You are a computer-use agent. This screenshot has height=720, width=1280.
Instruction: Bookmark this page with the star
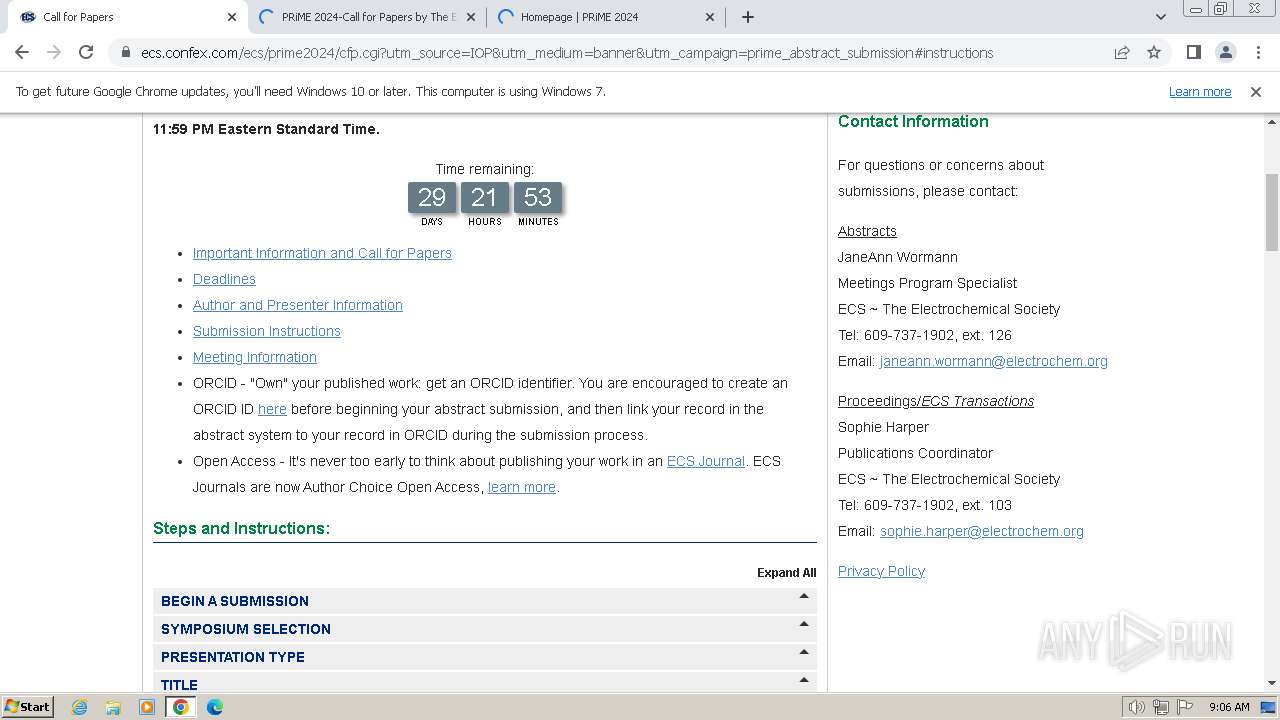(1154, 53)
